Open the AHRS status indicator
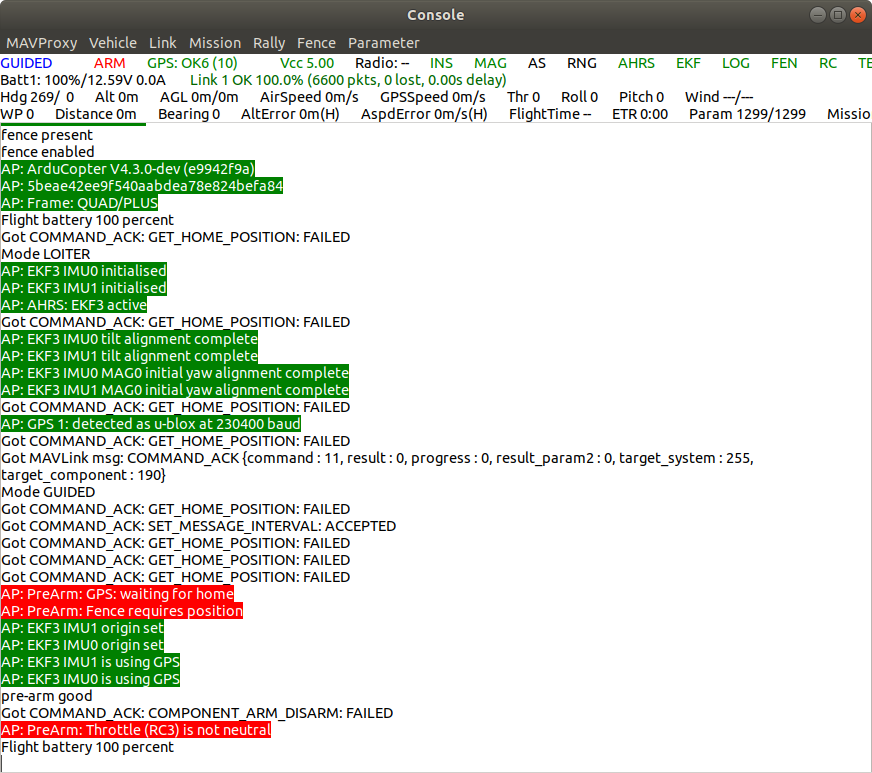The image size is (872, 773). (636, 63)
